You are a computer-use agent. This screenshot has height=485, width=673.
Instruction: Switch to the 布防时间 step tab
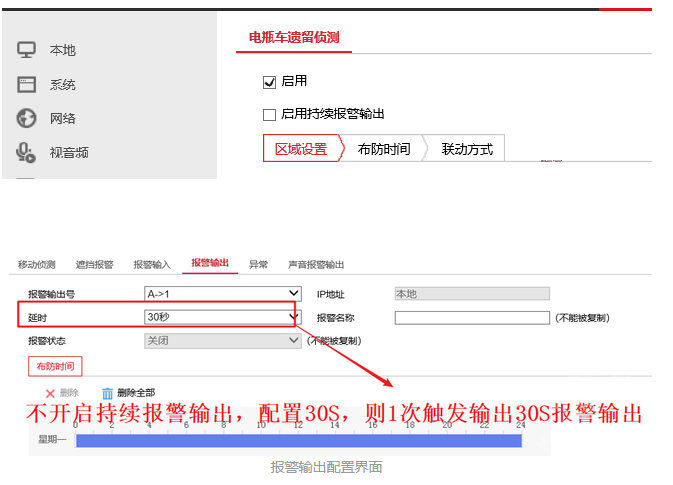(x=384, y=149)
